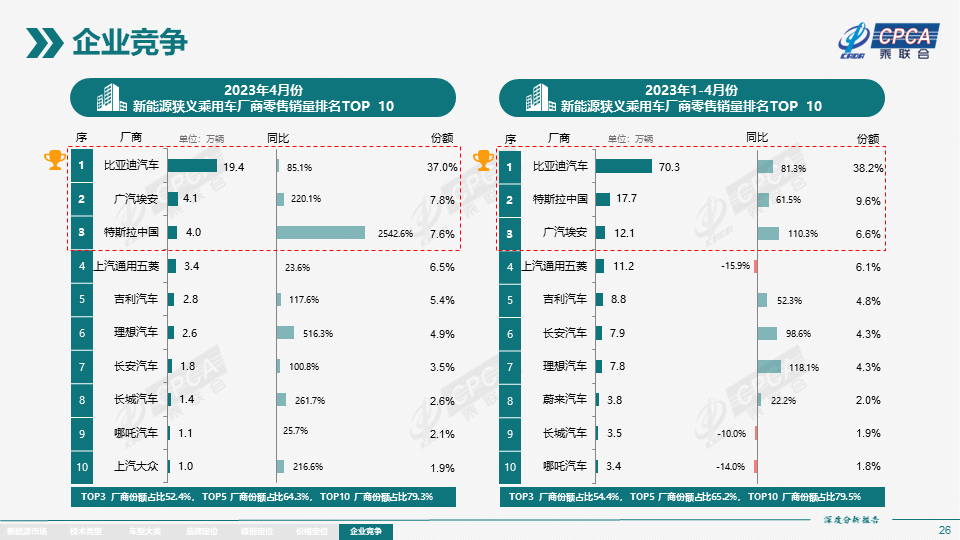Click page number 26
960x540 pixels.
pyautogui.click(x=945, y=530)
